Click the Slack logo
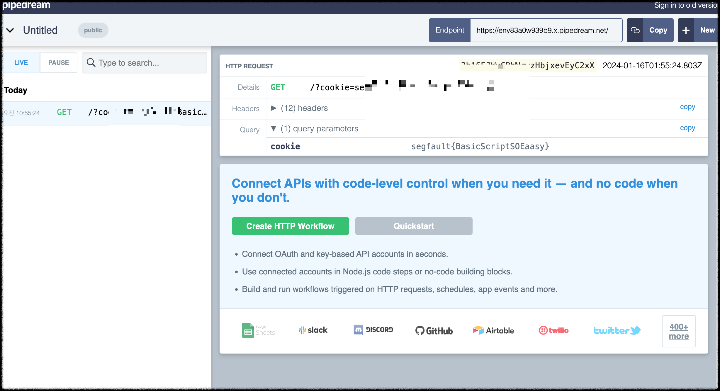The width and height of the screenshot is (720, 391). [313, 330]
